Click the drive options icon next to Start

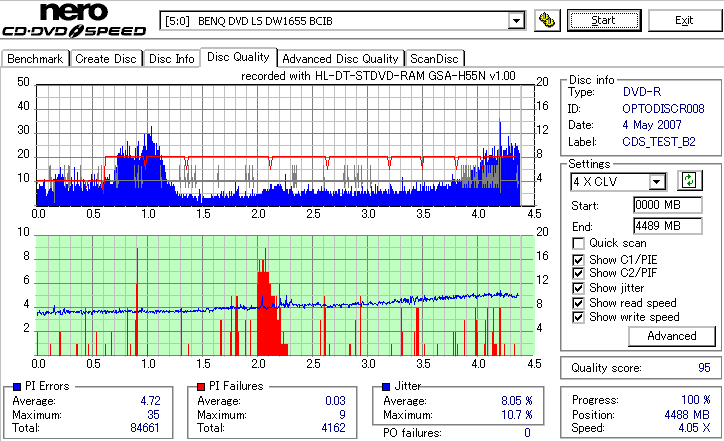tap(547, 21)
